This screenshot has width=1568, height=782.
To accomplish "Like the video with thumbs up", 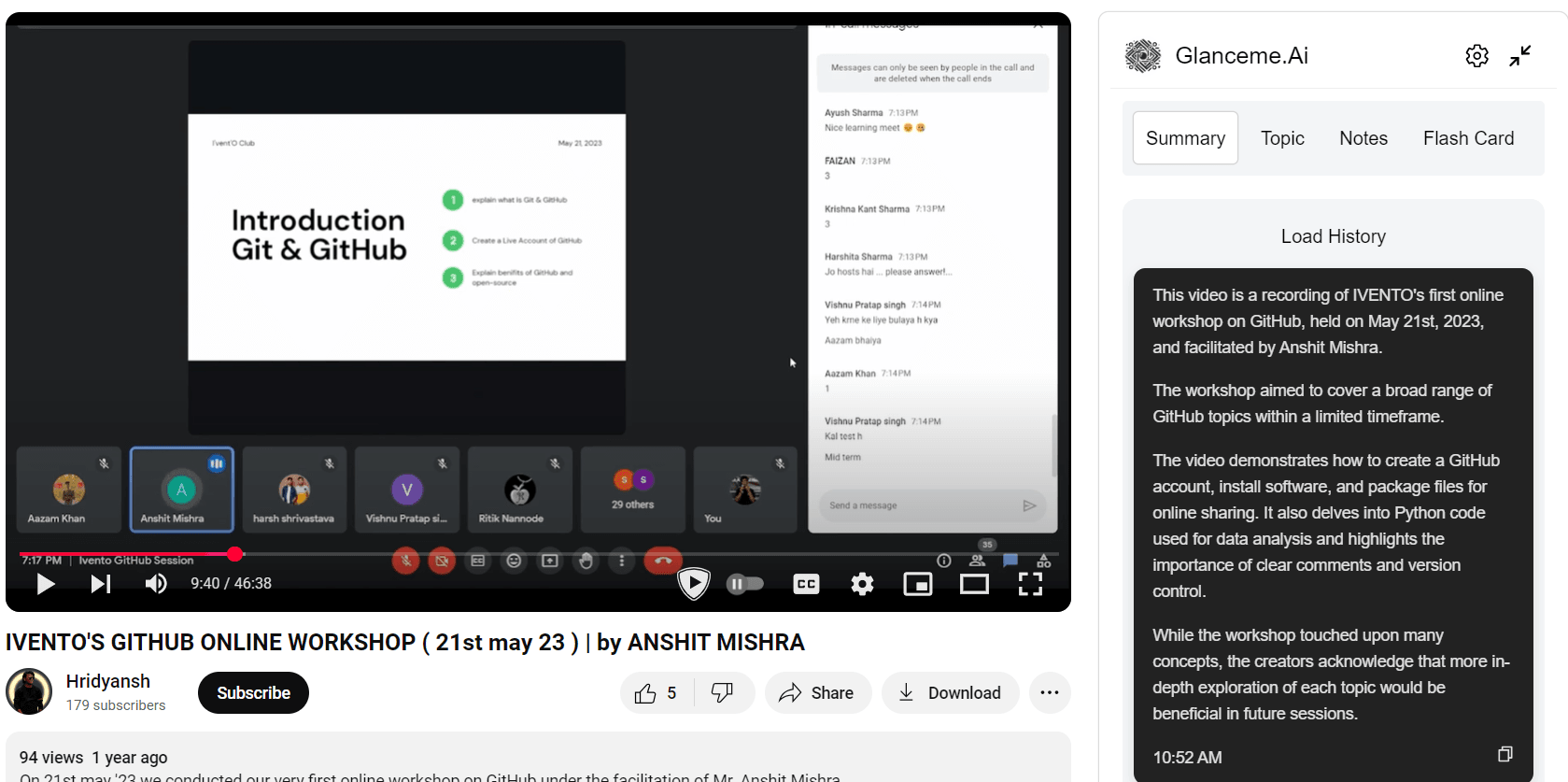I will tap(657, 693).
